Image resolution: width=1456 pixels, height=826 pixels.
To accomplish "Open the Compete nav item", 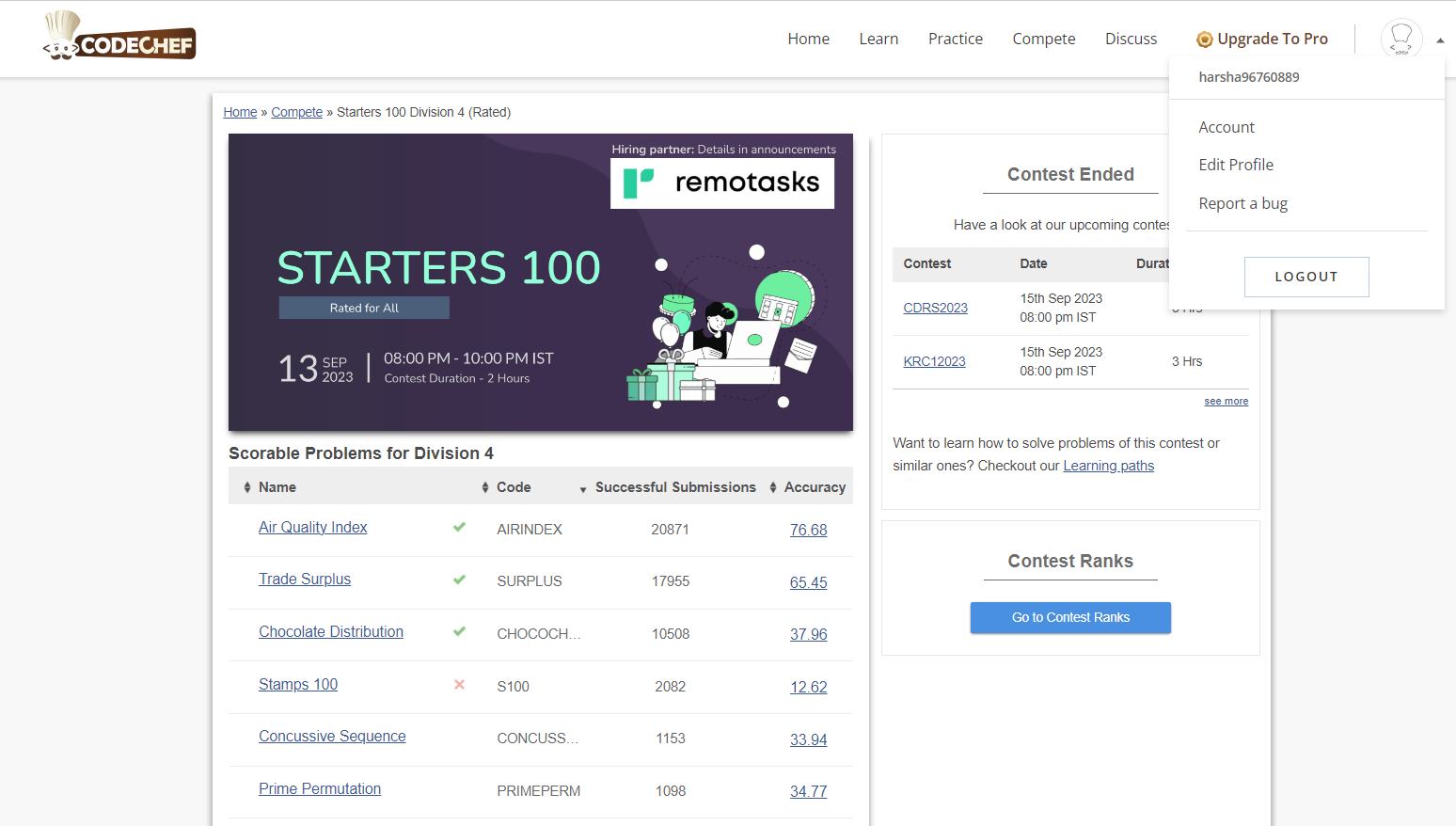I will 1043,39.
